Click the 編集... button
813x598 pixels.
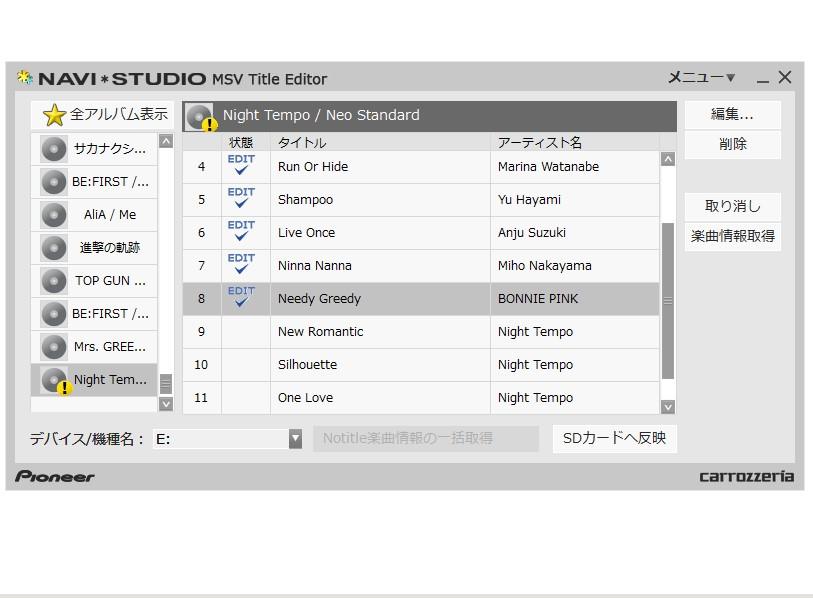[732, 115]
